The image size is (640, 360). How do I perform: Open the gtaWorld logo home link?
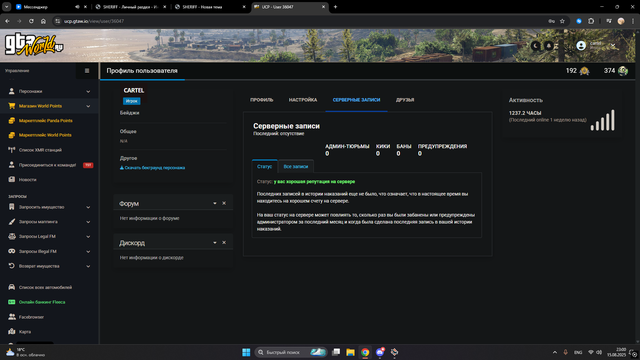coord(33,44)
